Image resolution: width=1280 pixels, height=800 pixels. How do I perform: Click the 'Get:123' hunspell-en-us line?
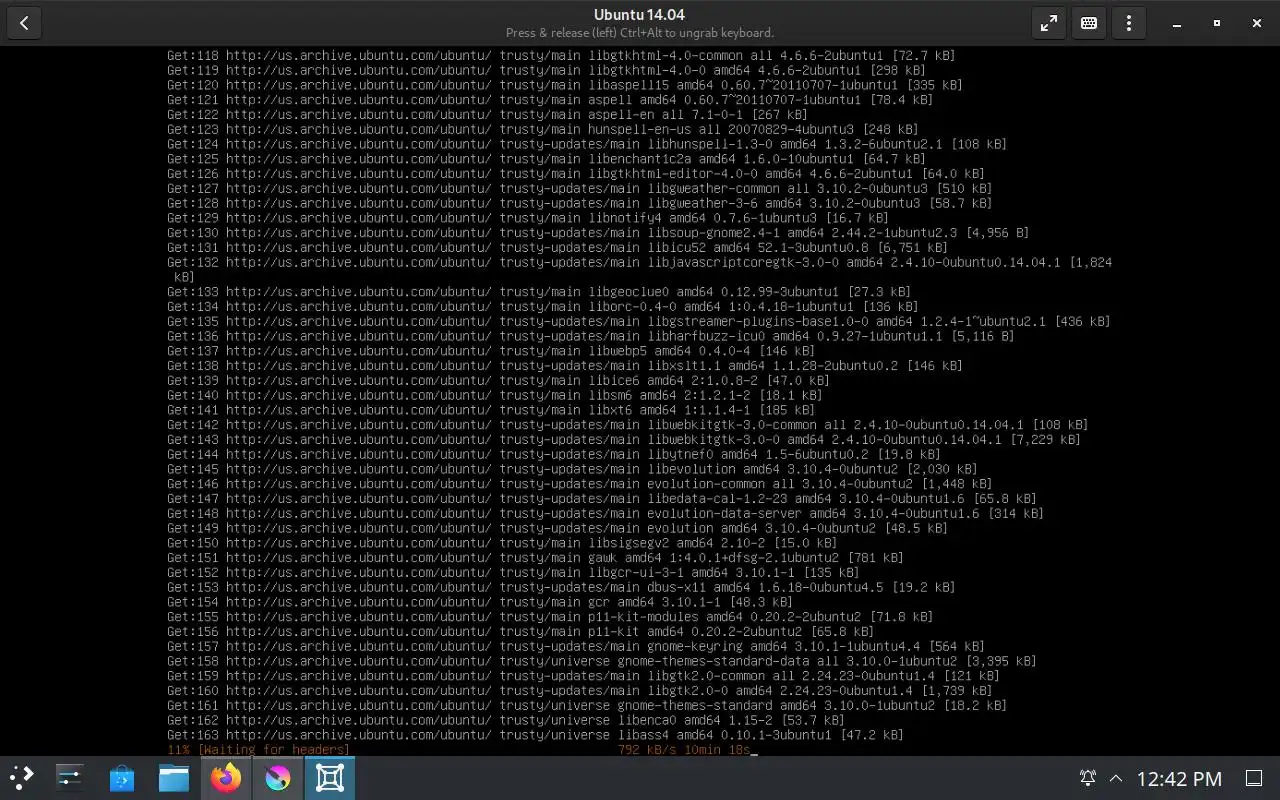coord(543,129)
